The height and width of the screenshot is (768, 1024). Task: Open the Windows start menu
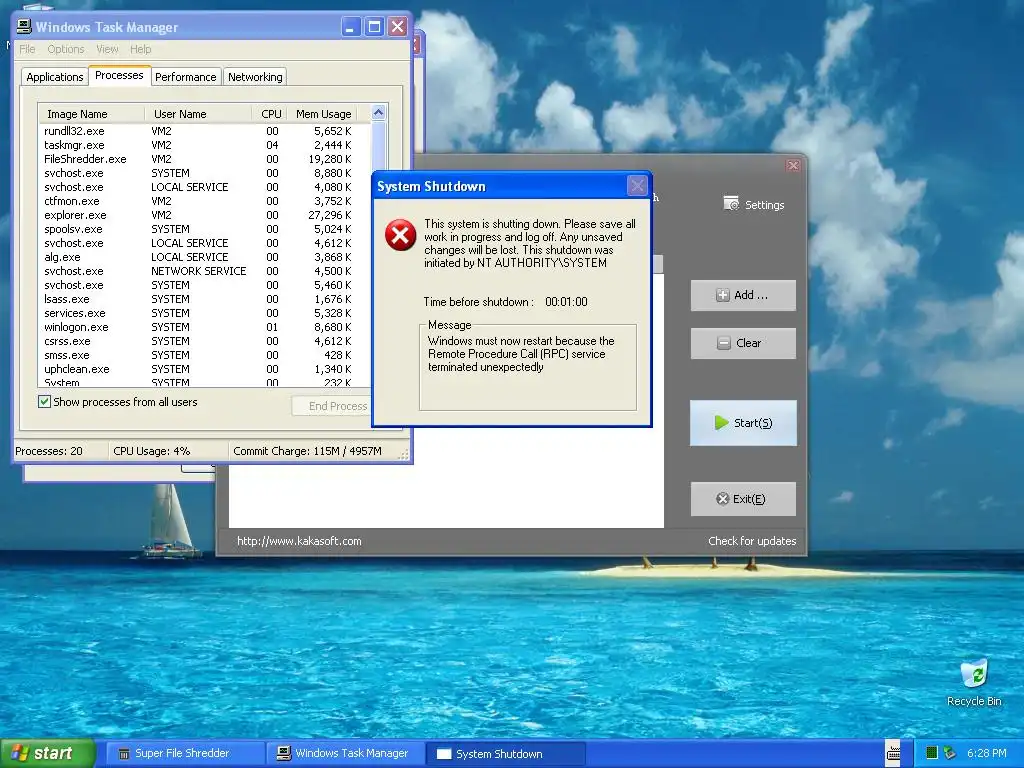pos(47,753)
